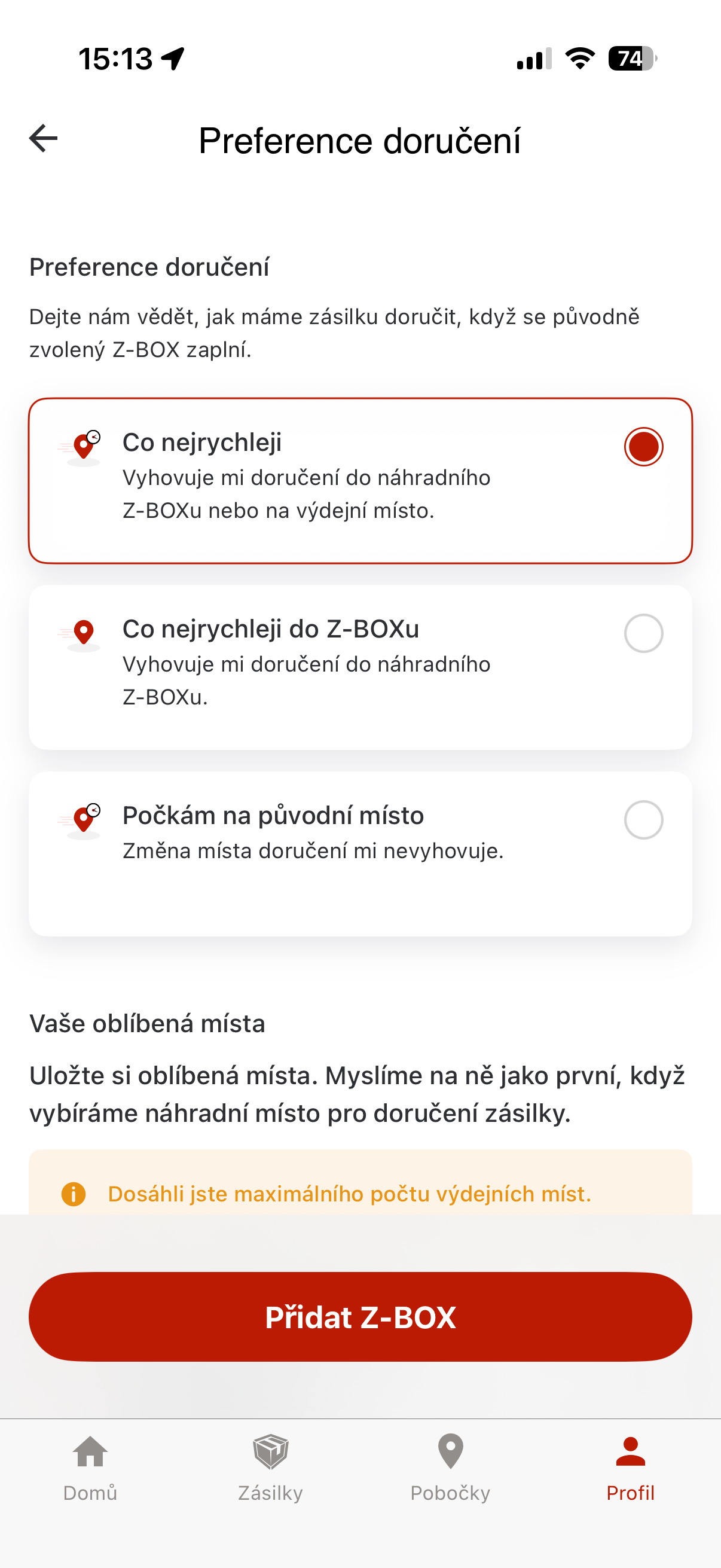
Task: Tap the Wi-Fi icon in status bar
Action: click(579, 59)
